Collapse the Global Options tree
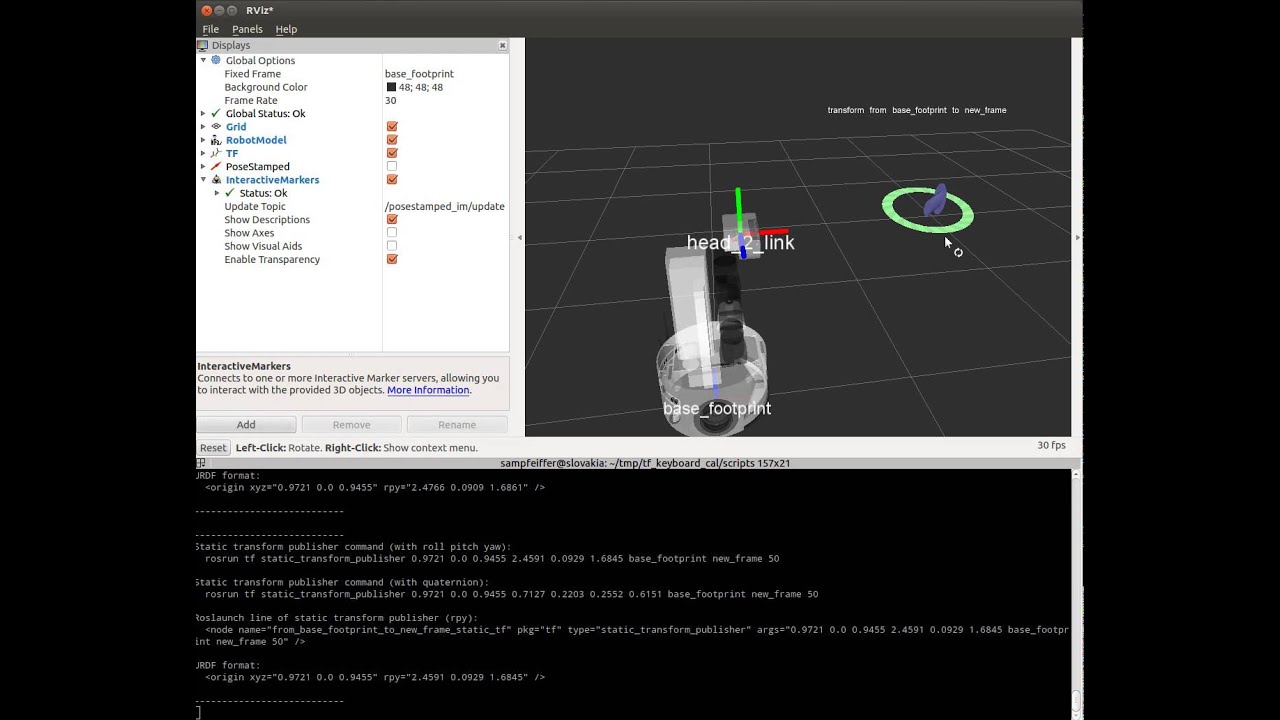The height and width of the screenshot is (720, 1280). [x=203, y=60]
